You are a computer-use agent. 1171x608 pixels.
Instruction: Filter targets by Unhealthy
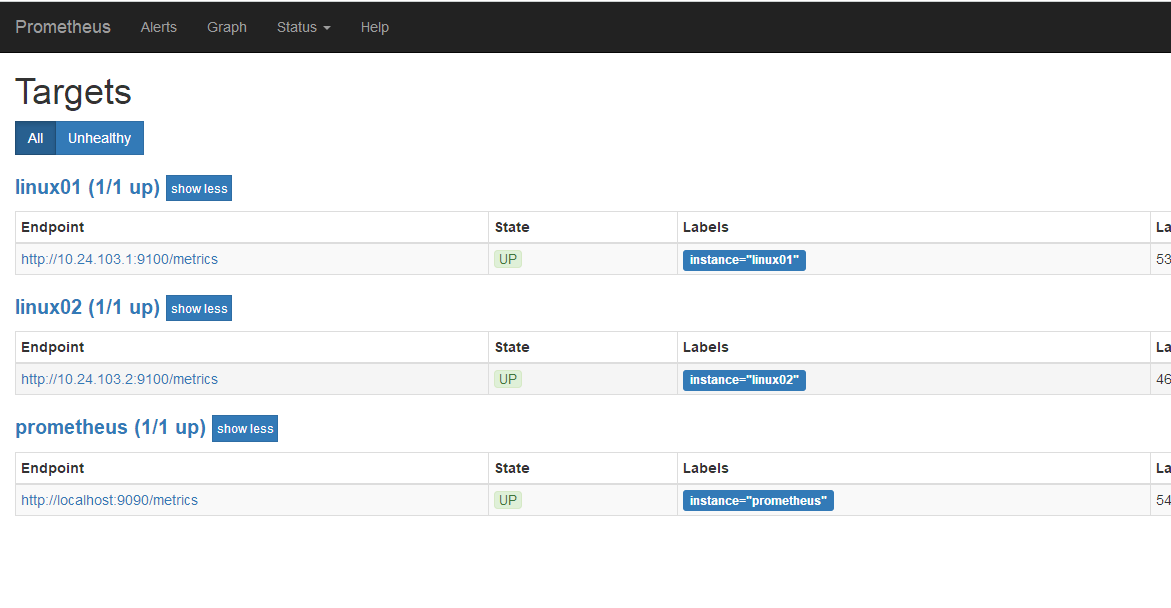pos(99,138)
